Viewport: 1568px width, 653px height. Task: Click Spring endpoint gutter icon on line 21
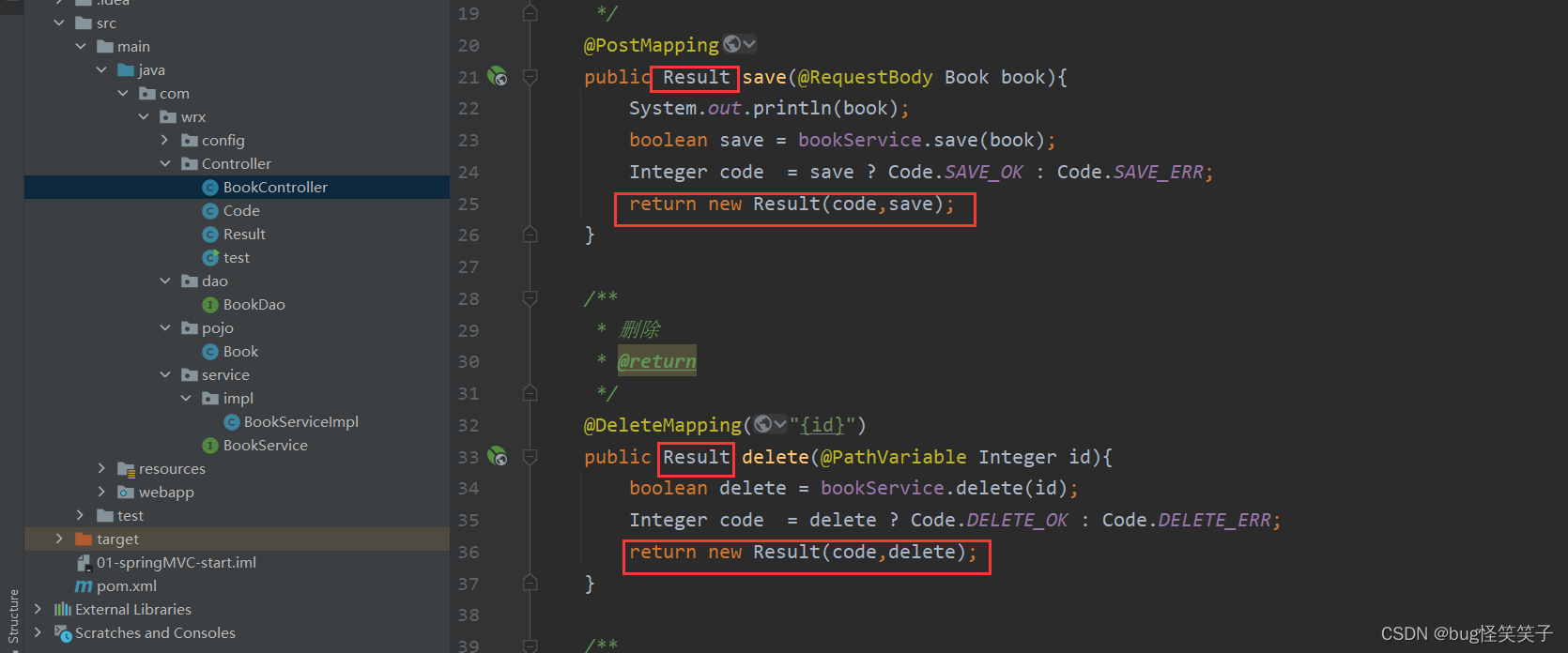tap(498, 77)
